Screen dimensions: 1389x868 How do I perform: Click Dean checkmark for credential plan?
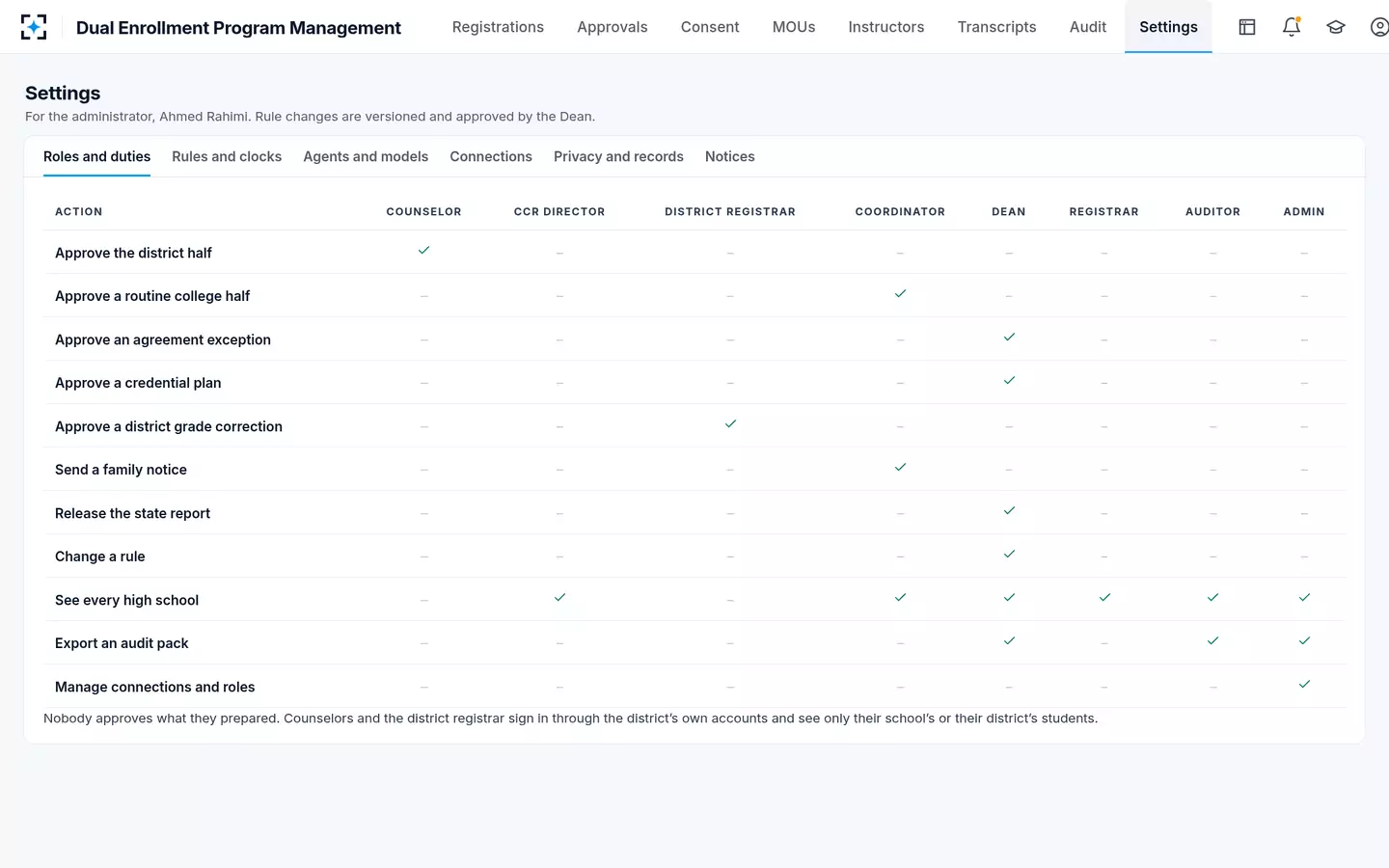click(1009, 380)
